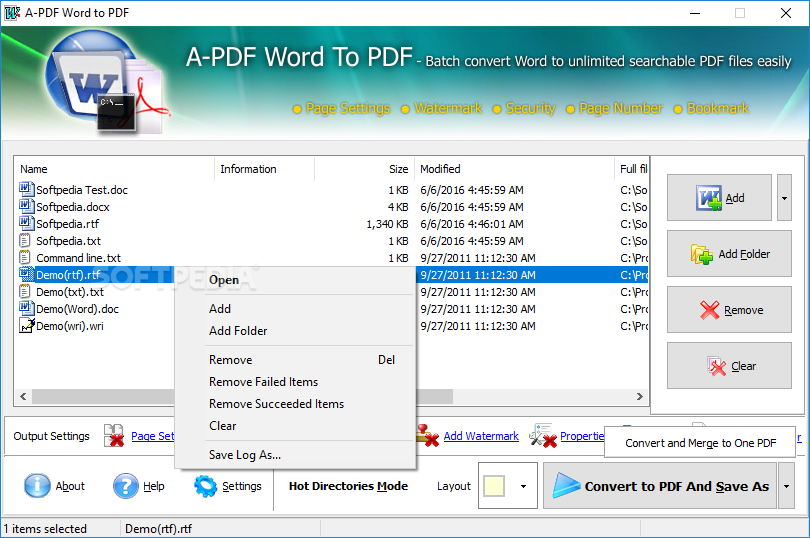Select the Command line.txt file name

(x=79, y=258)
